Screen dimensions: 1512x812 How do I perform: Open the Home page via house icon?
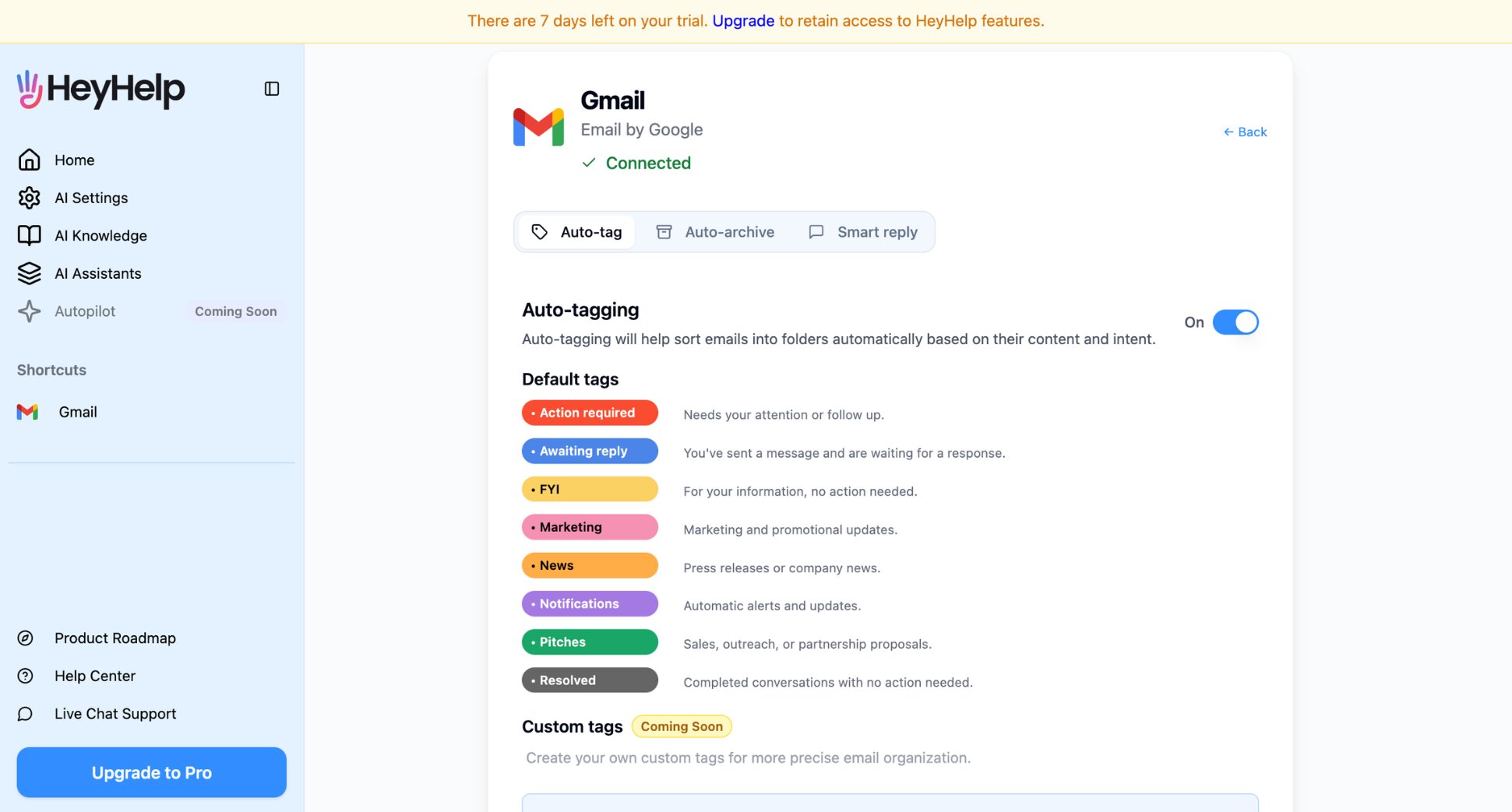(x=29, y=160)
